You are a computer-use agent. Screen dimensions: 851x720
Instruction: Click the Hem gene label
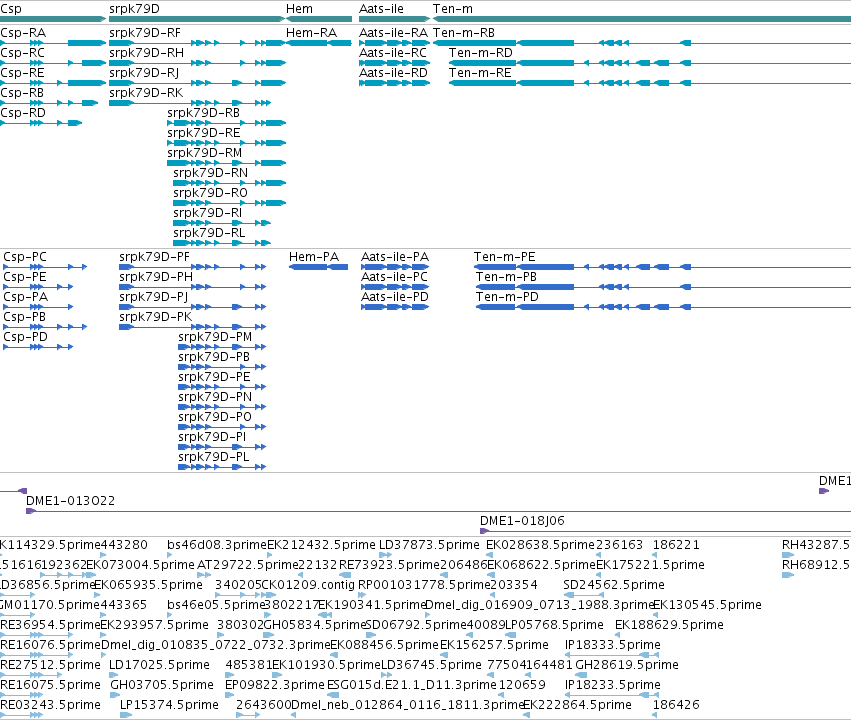299,9
